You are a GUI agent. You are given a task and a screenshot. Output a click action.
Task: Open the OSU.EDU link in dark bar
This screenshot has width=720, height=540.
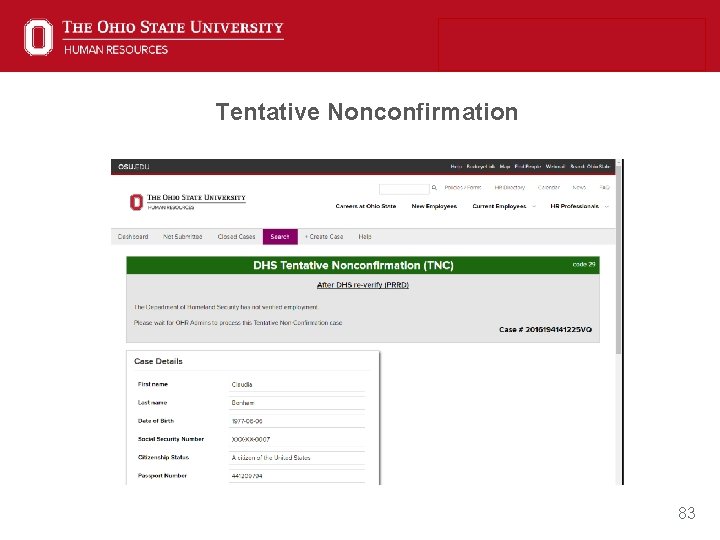[134, 167]
